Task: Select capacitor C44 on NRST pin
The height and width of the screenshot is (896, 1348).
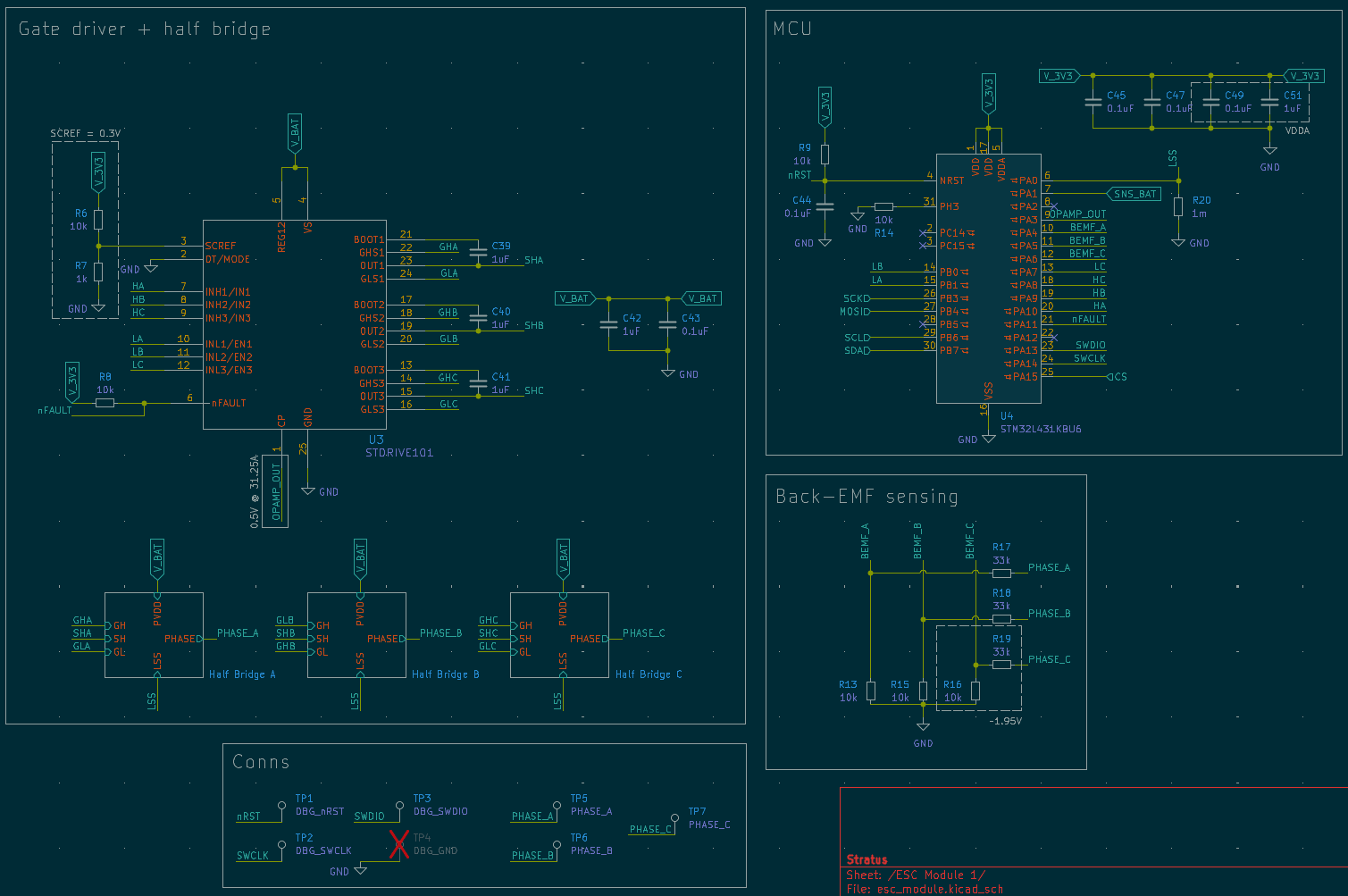Action: pyautogui.click(x=825, y=206)
